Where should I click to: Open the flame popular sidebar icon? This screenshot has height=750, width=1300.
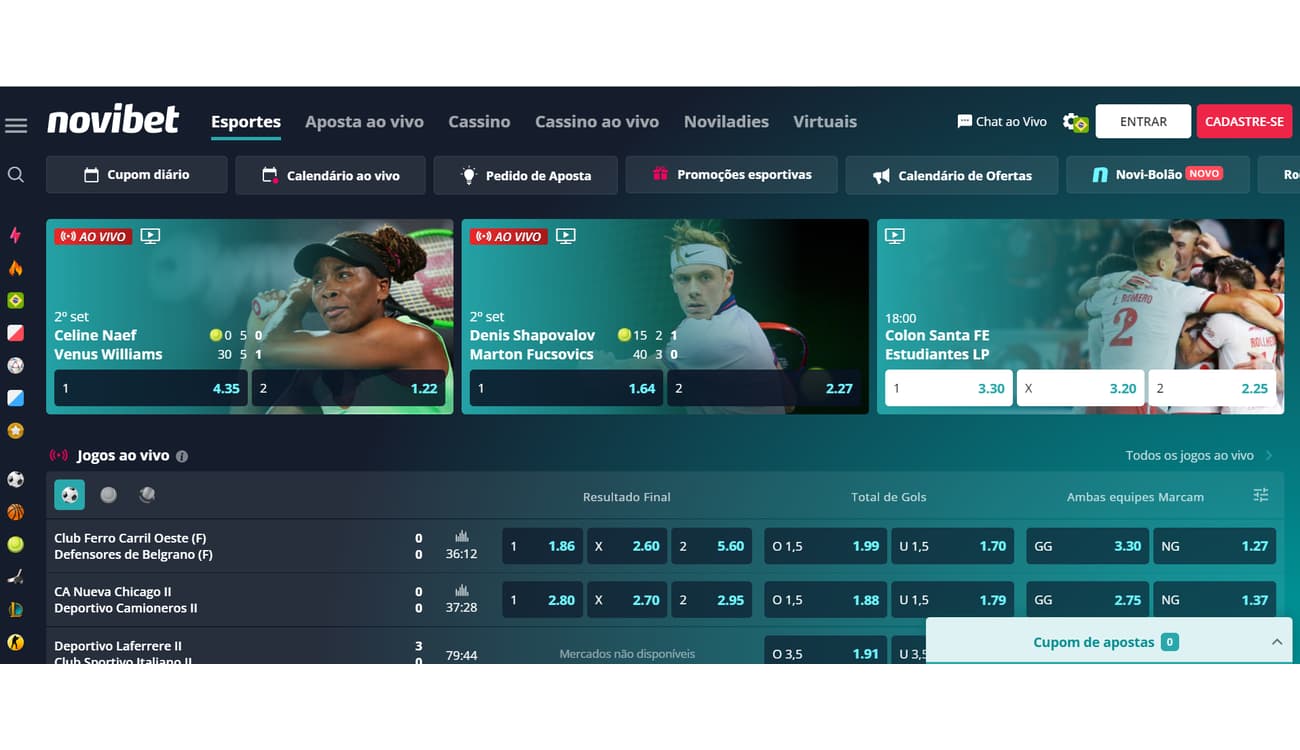tap(15, 268)
